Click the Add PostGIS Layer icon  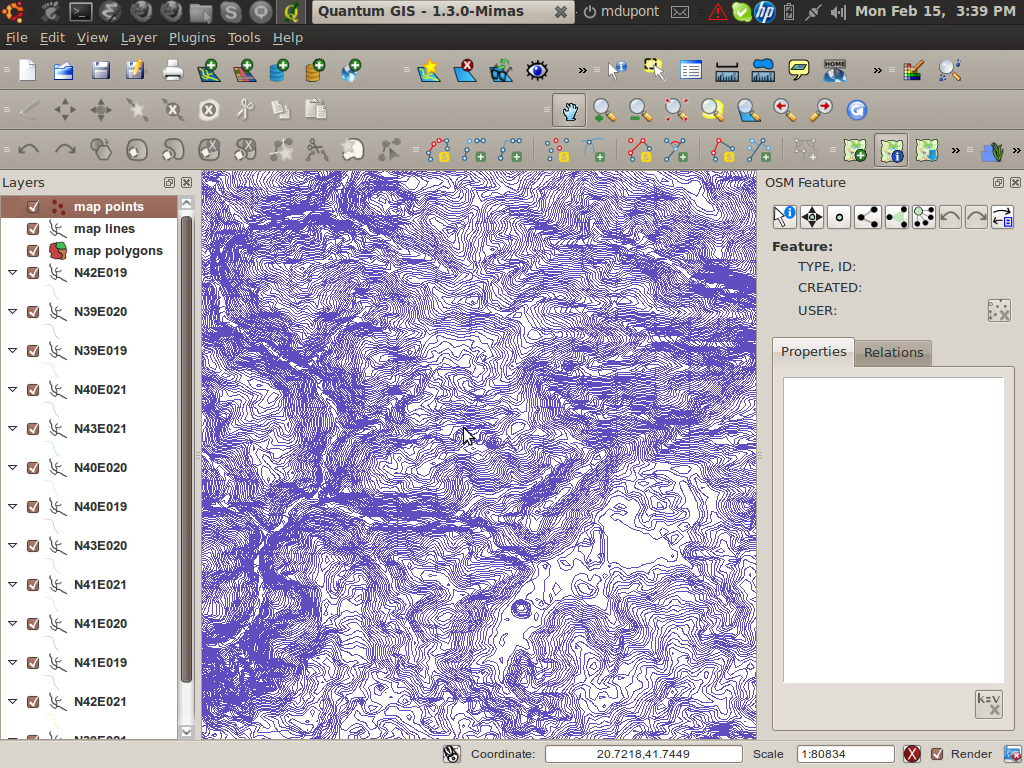(x=279, y=70)
